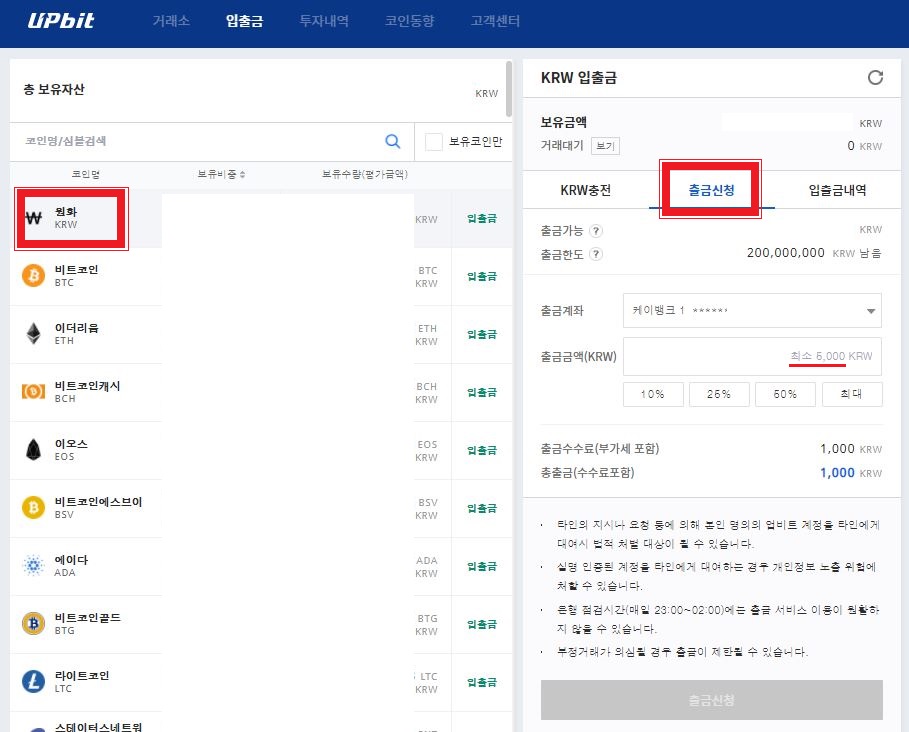Switch to the 출금신청 tab
This screenshot has height=732, width=909.
coord(711,190)
